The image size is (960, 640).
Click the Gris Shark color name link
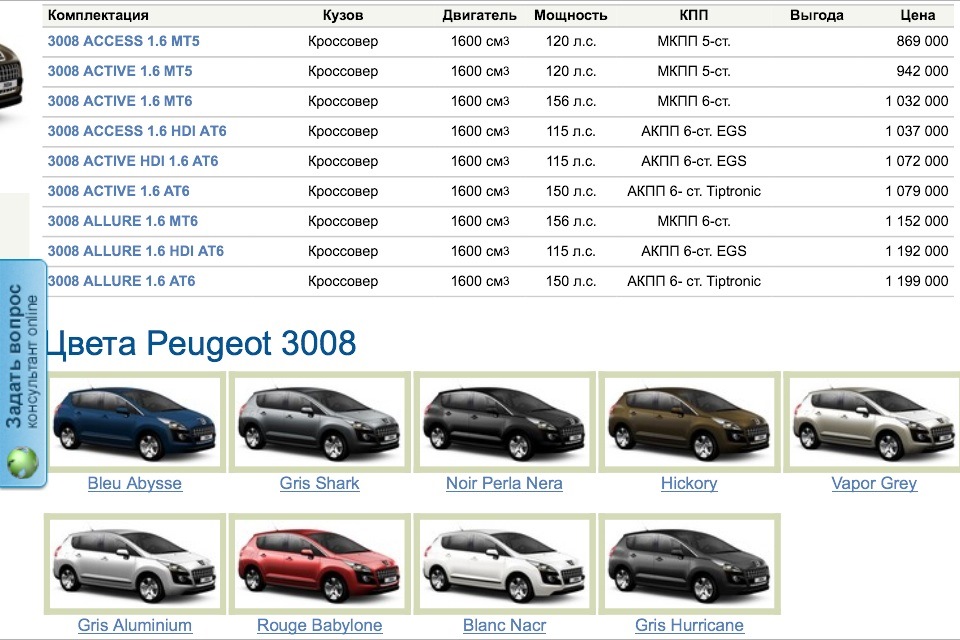(x=320, y=483)
